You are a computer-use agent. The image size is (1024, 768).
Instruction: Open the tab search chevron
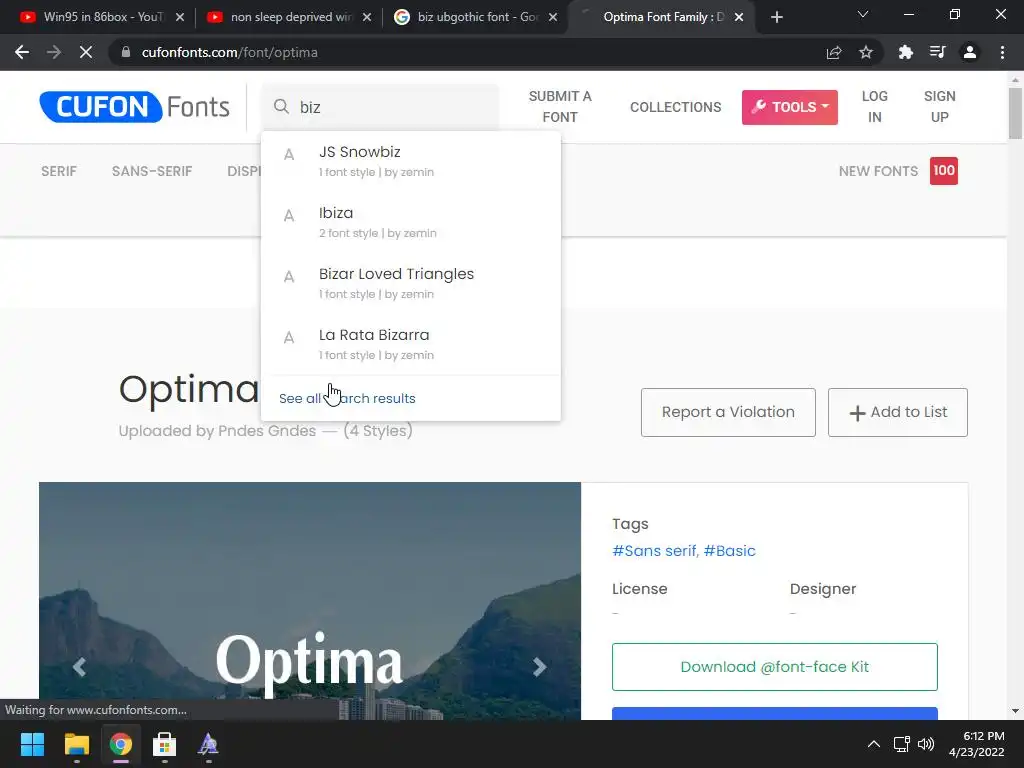[x=863, y=14]
